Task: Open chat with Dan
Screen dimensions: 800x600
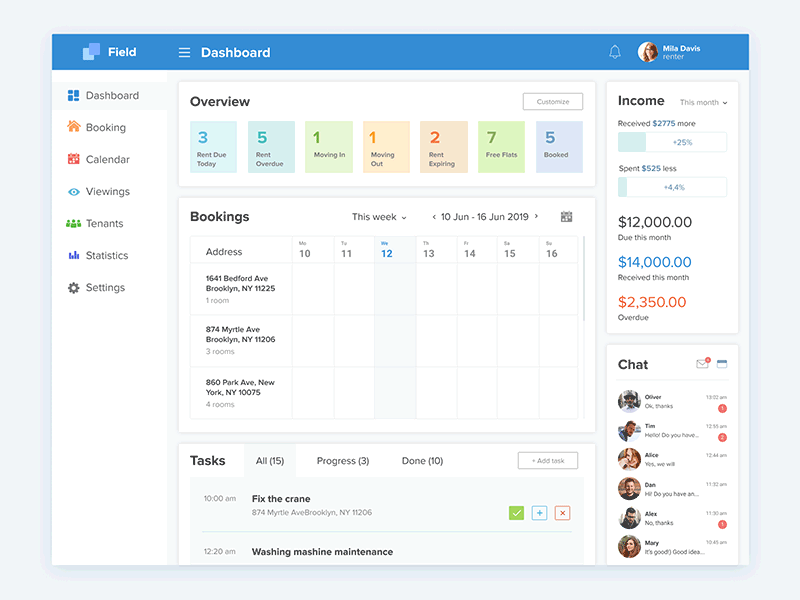Action: (x=672, y=489)
